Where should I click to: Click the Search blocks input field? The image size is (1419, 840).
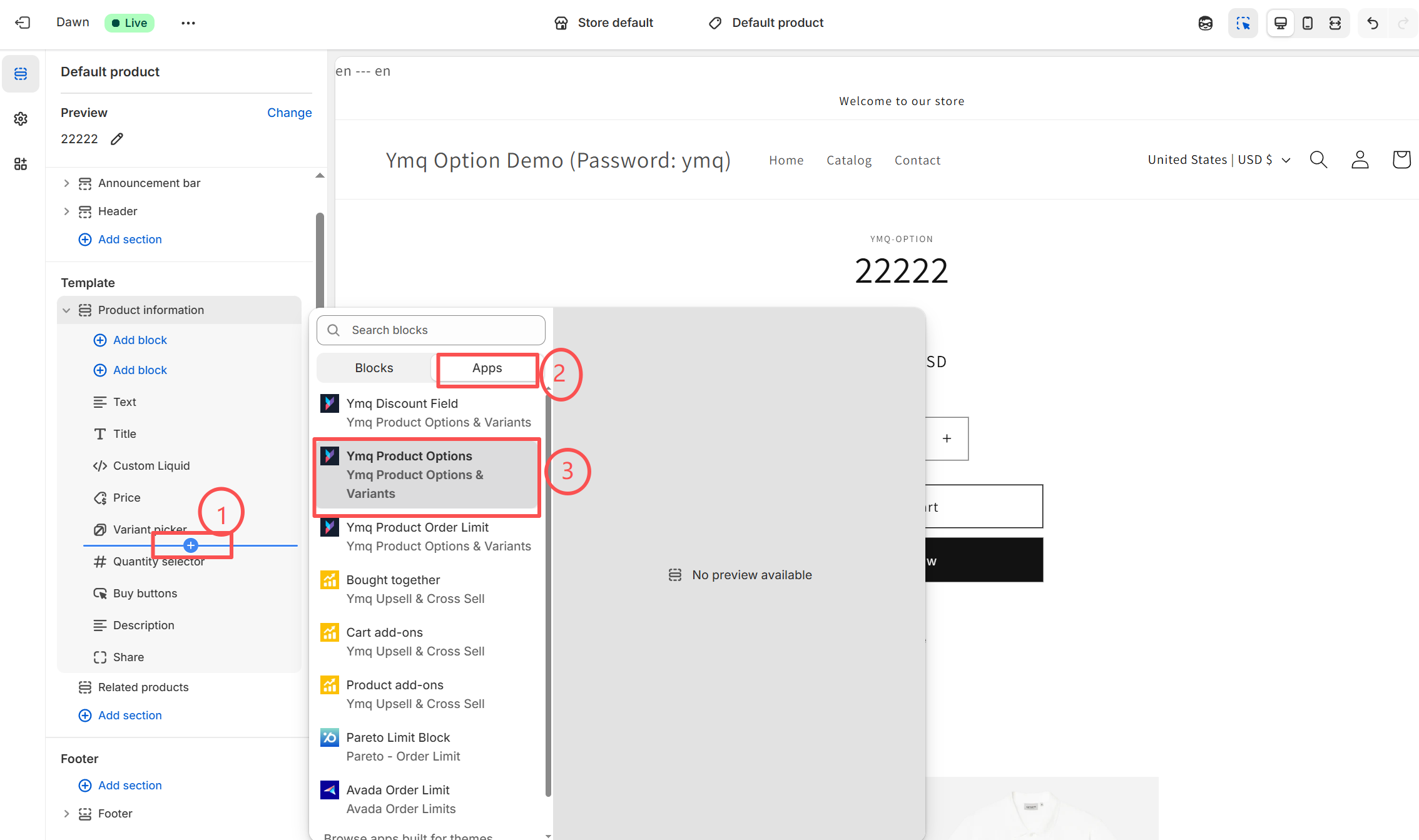coord(430,330)
